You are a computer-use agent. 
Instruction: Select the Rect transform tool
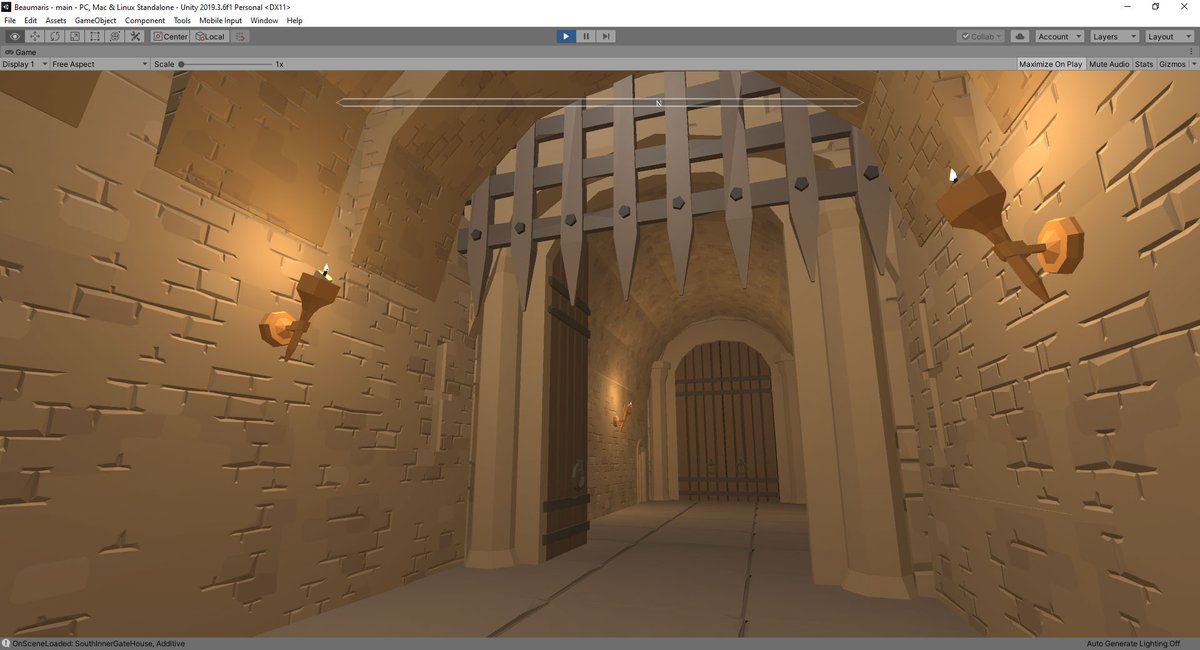tap(95, 36)
